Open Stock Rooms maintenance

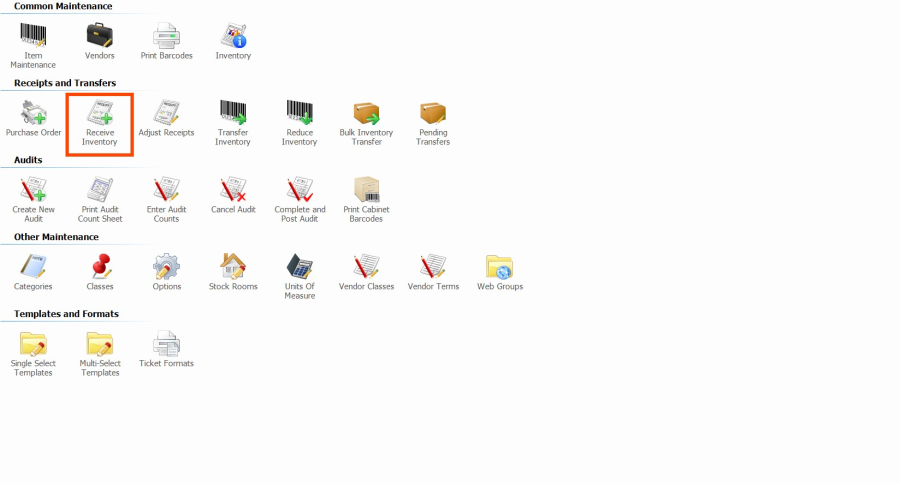[x=233, y=267]
